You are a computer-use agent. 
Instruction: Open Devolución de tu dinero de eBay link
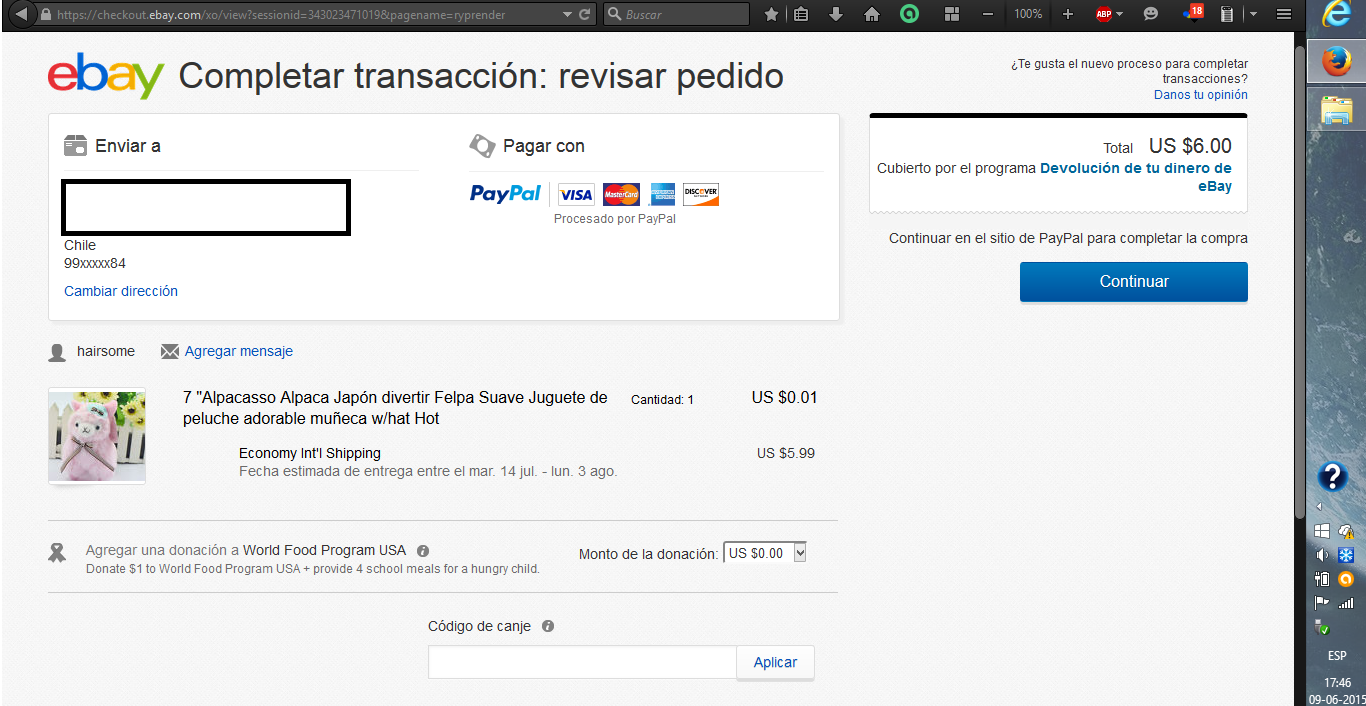1136,177
